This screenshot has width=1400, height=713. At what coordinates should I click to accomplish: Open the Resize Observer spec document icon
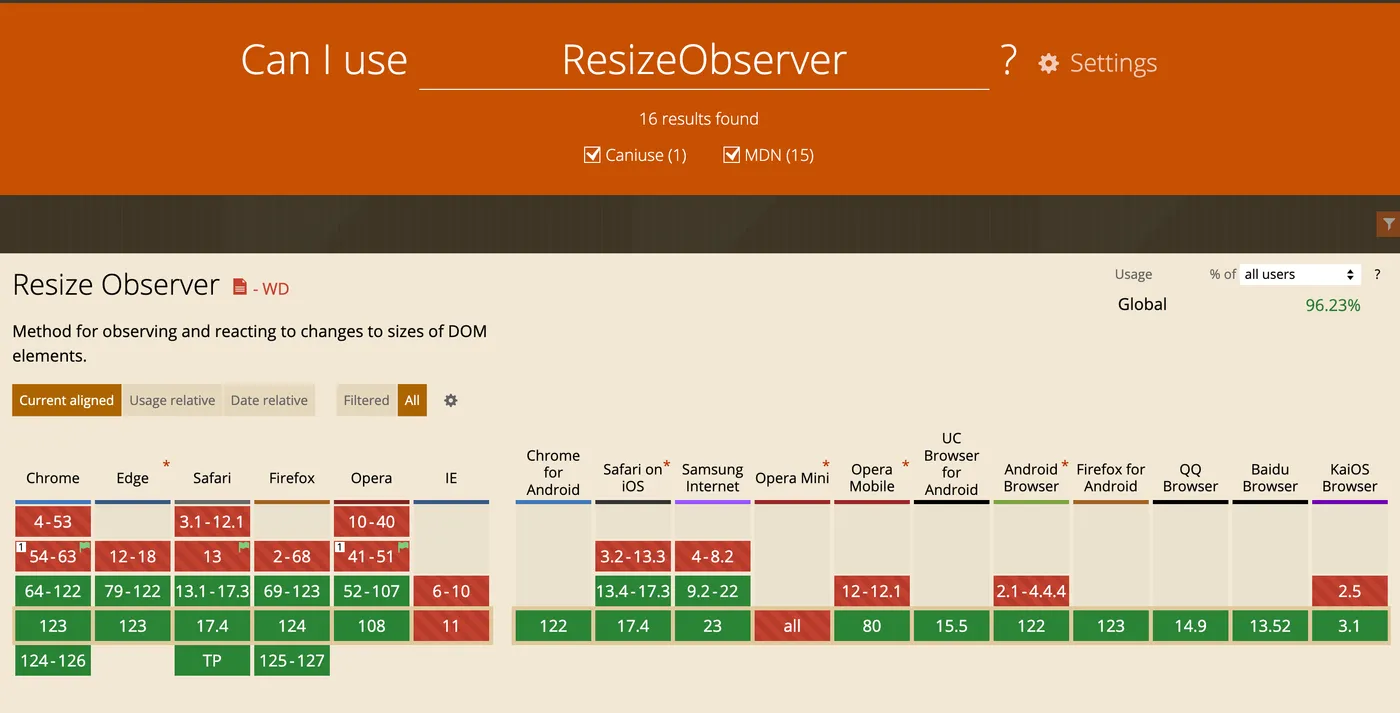(x=239, y=287)
